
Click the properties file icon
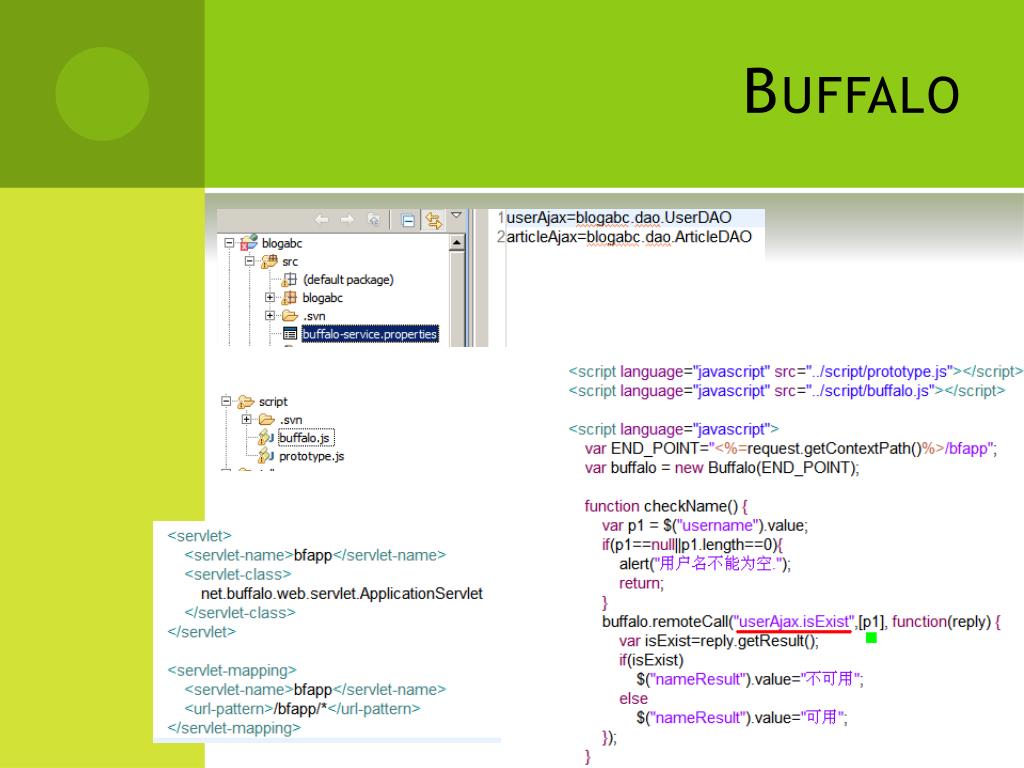click(x=290, y=334)
